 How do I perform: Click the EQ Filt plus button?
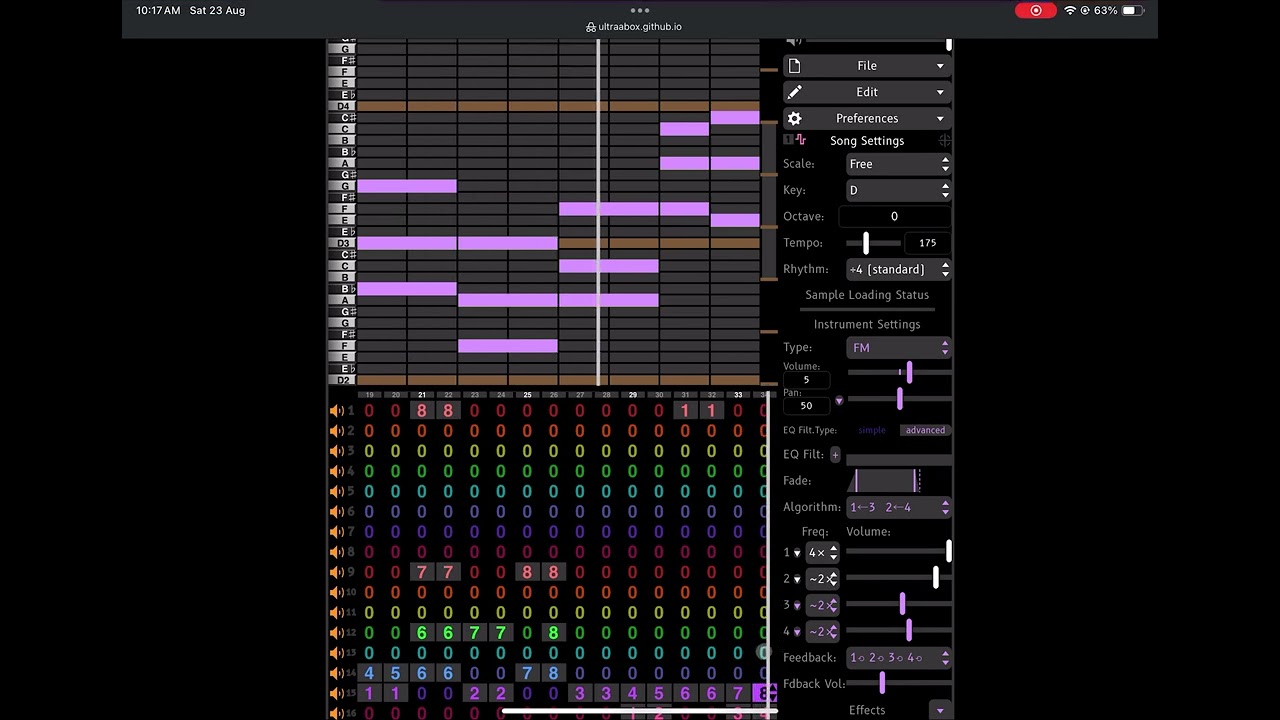(835, 455)
